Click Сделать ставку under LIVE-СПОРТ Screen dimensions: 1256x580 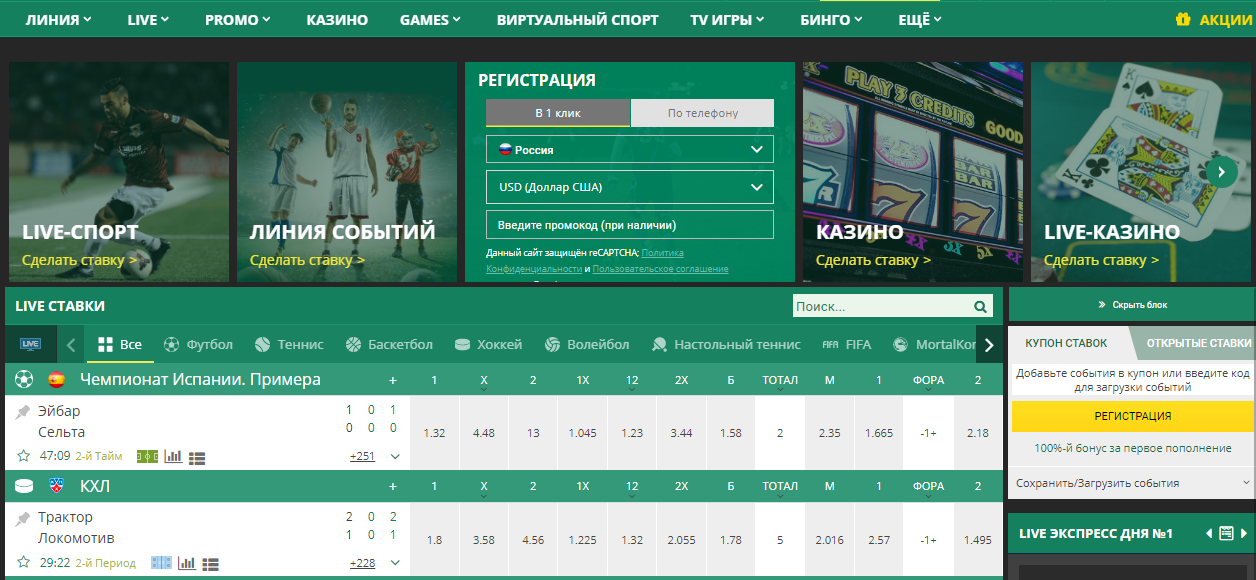click(x=80, y=260)
